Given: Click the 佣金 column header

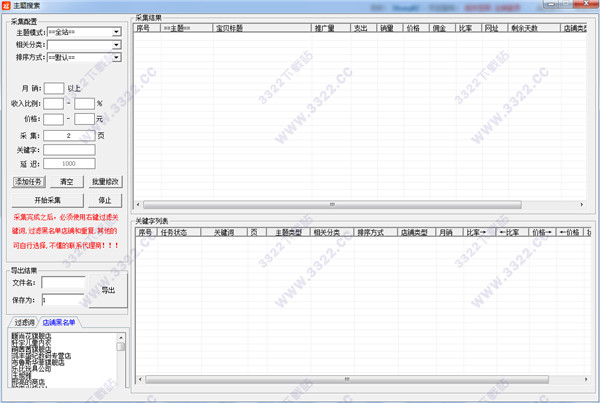Looking at the screenshot, I should pos(442,28).
